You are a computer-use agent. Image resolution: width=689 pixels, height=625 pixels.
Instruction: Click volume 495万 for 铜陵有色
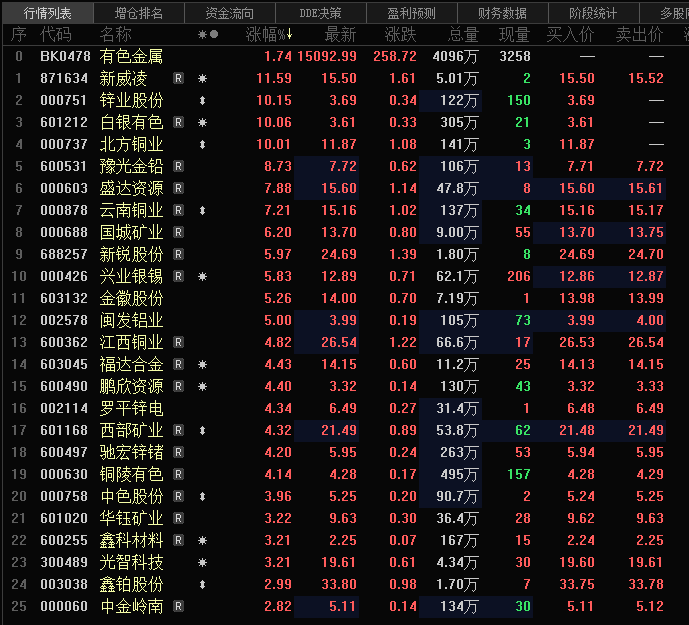[459, 474]
